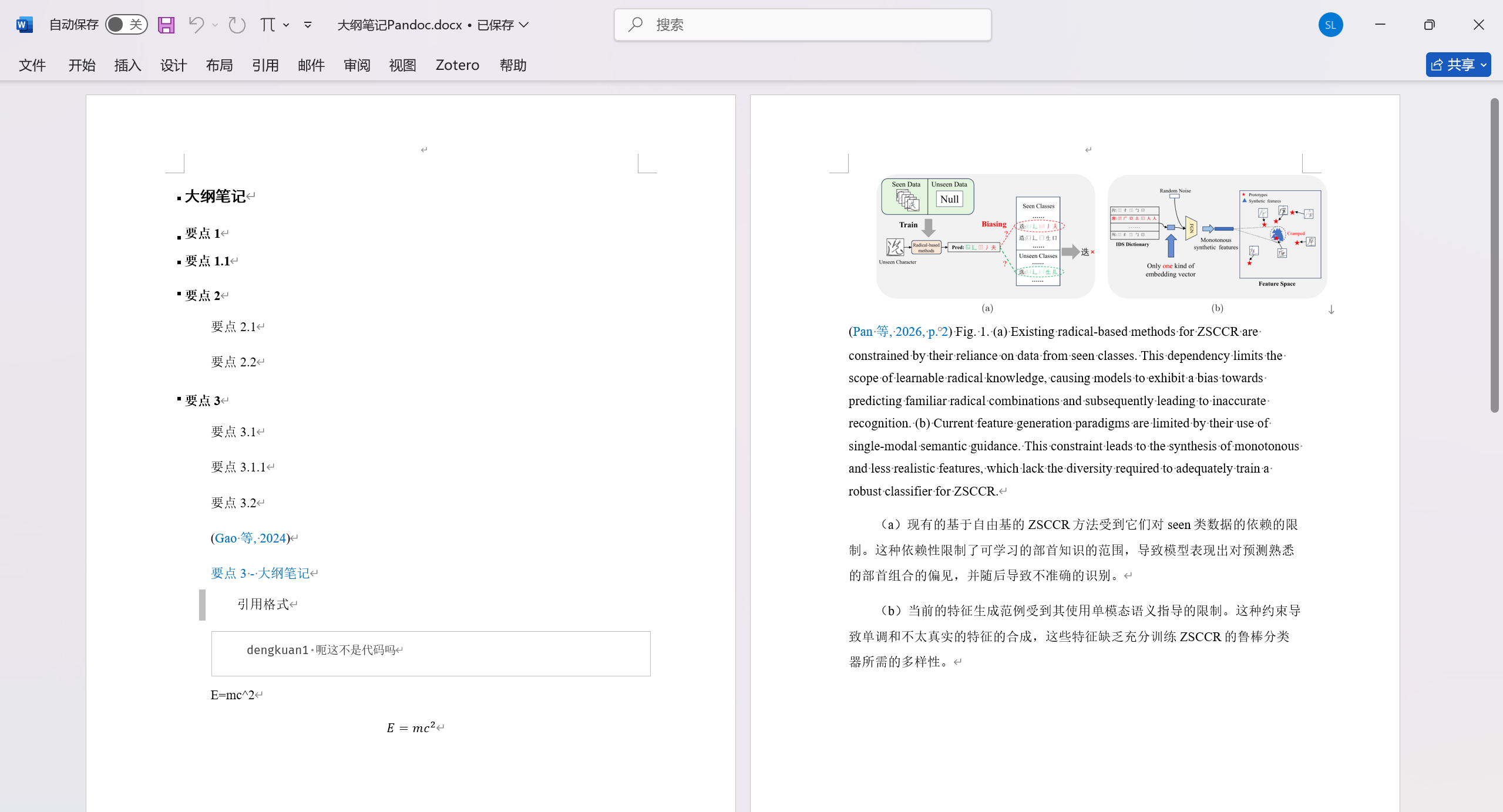Follow the Gao 等, 2024 citation link
Viewport: 1503px width, 812px height.
coord(250,538)
